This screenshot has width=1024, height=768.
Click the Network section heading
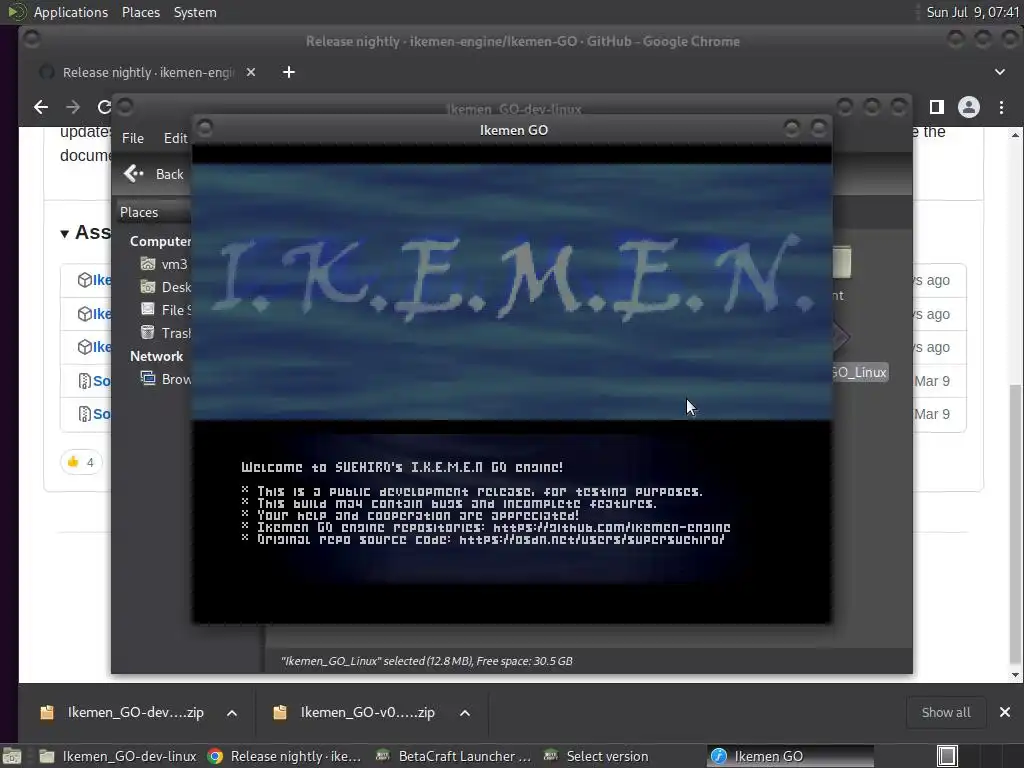(156, 356)
